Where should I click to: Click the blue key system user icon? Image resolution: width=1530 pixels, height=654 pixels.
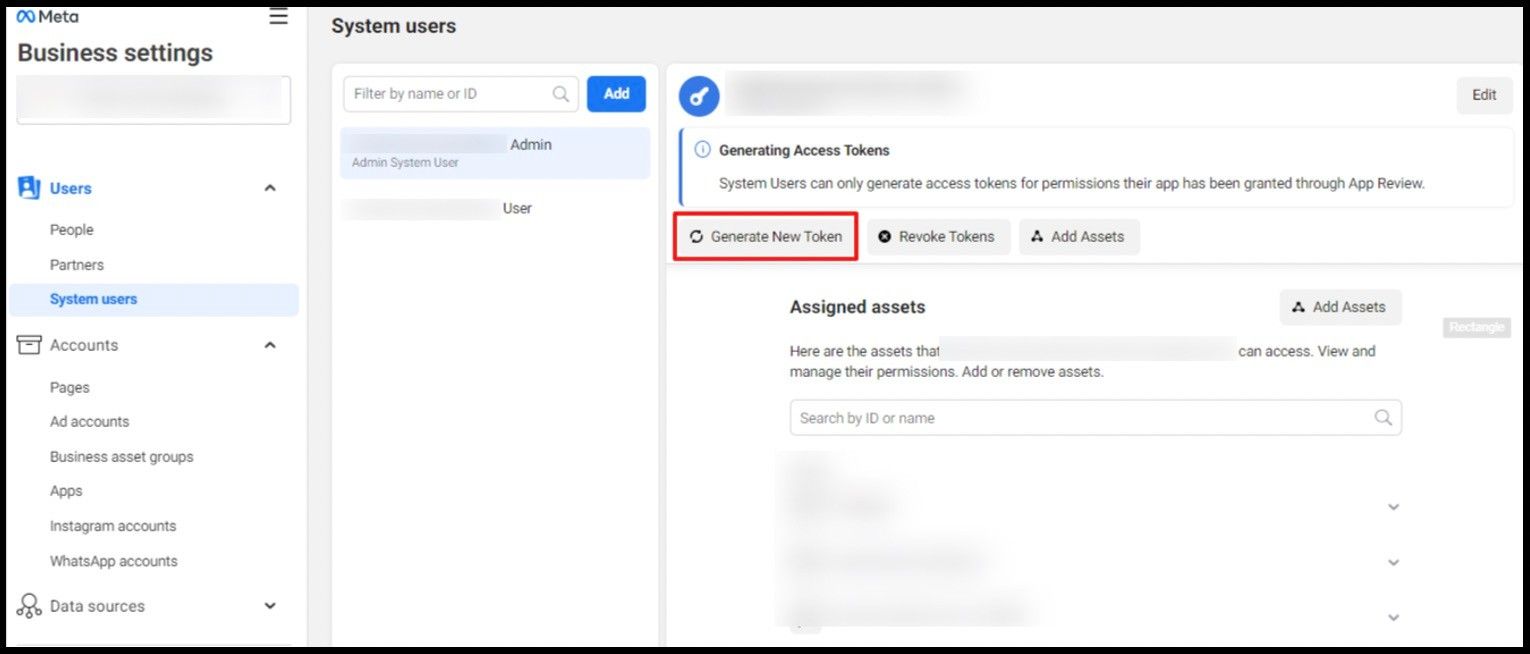699,96
